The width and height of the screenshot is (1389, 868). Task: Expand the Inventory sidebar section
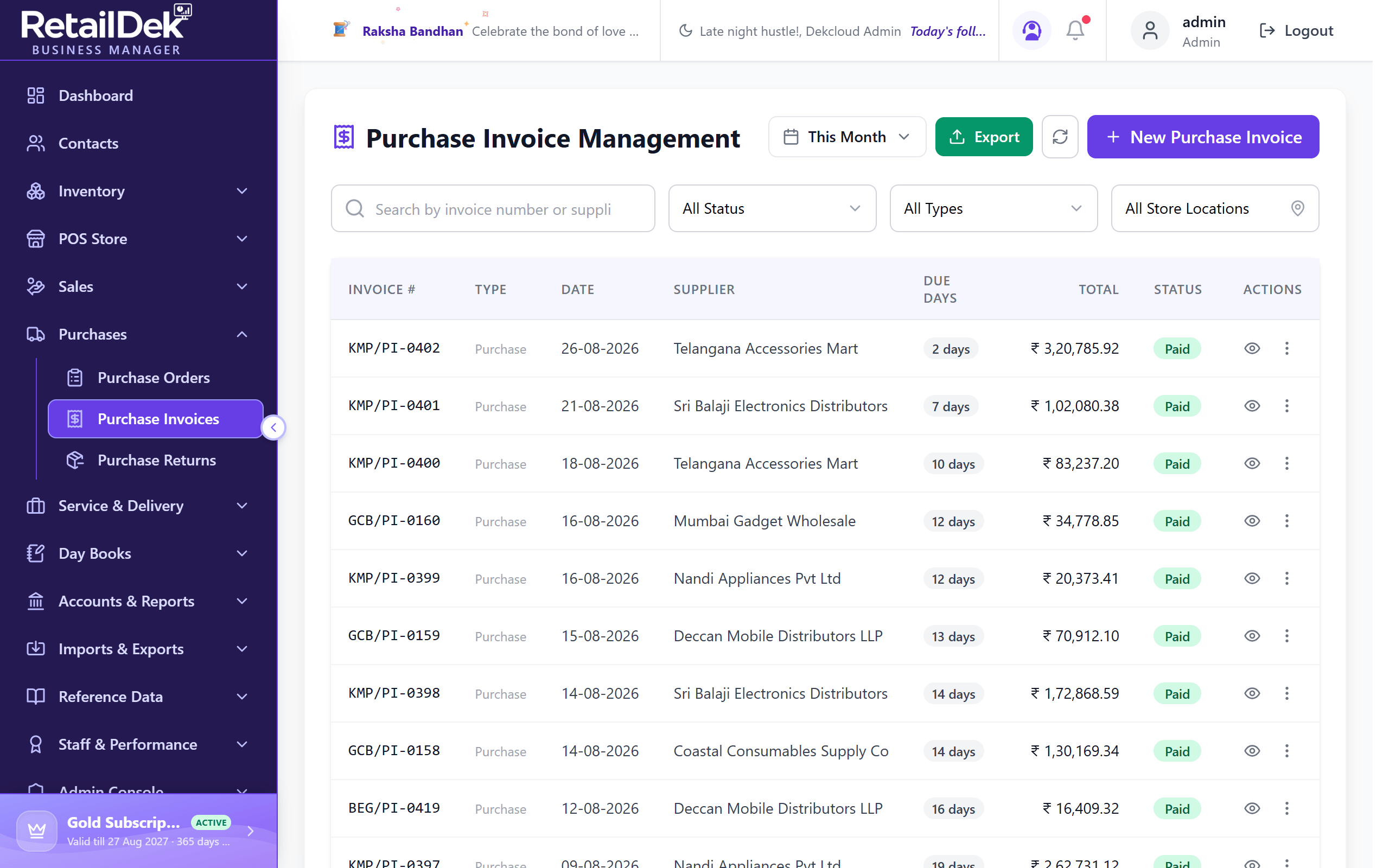coord(138,191)
